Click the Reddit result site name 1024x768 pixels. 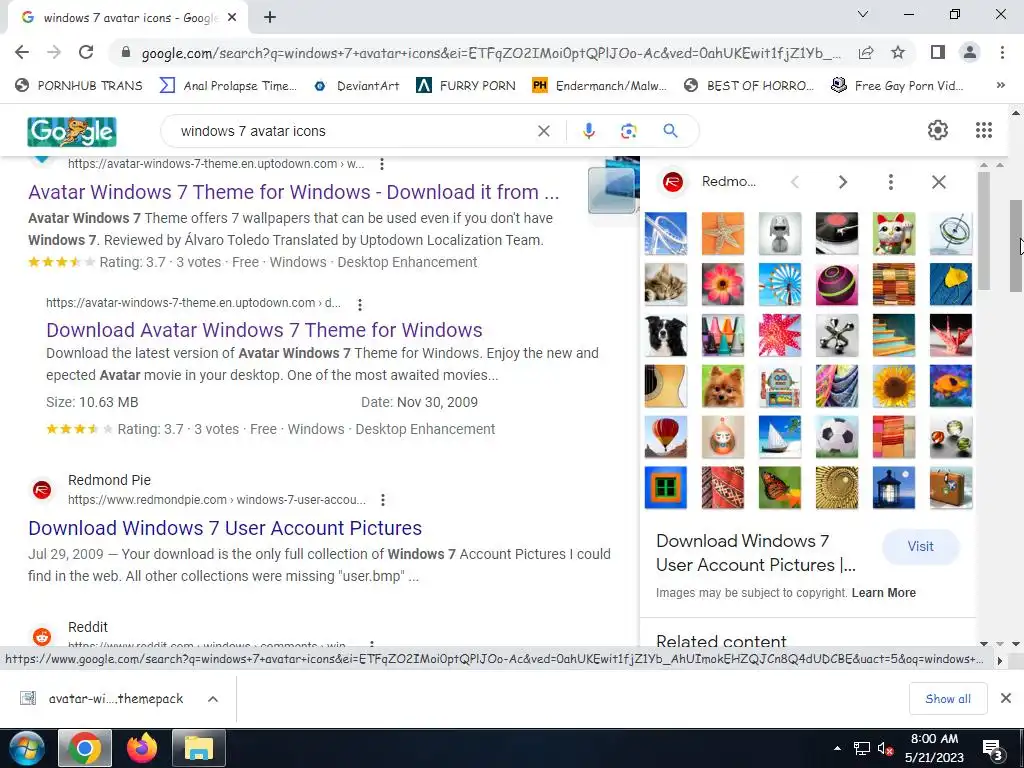click(x=88, y=627)
